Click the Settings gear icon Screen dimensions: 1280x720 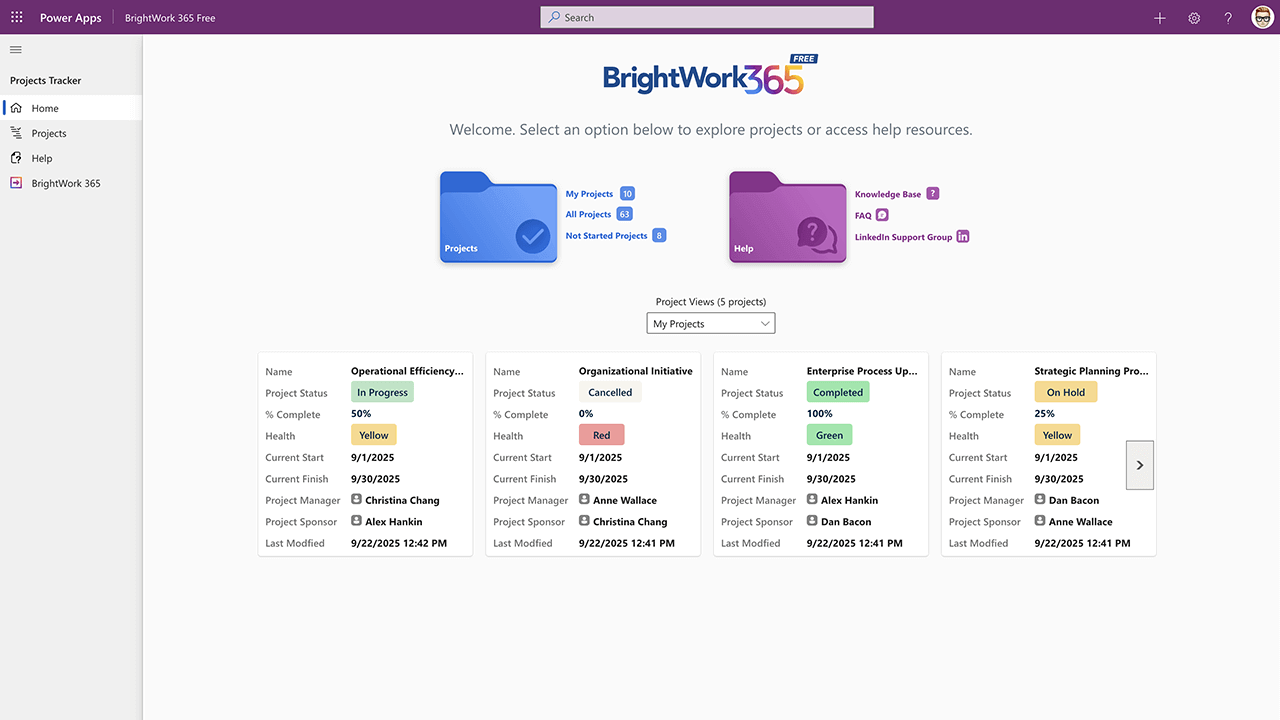1194,17
